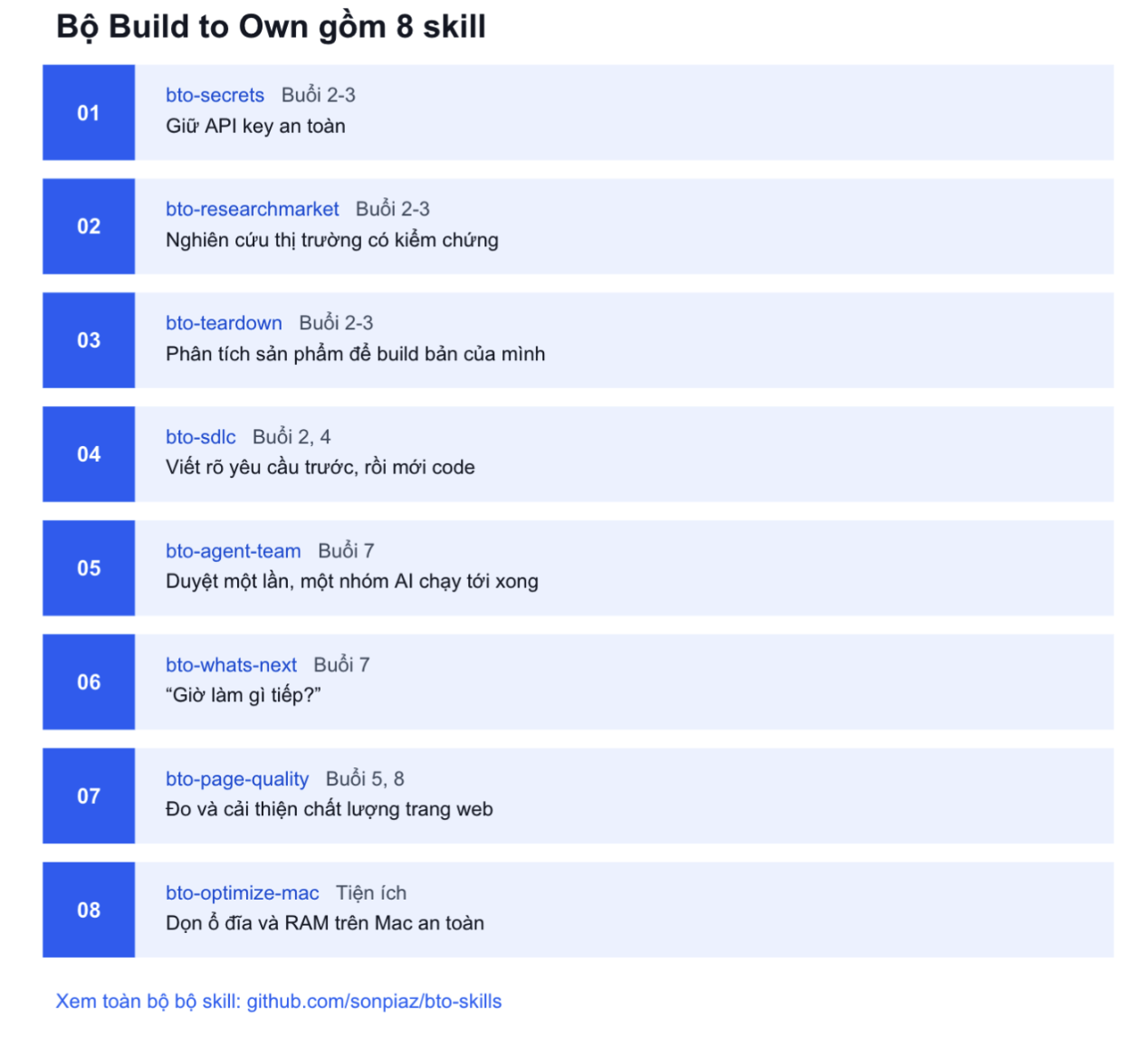The height and width of the screenshot is (1048, 1148).
Task: Click the blue 03 number tile
Action: 89,340
